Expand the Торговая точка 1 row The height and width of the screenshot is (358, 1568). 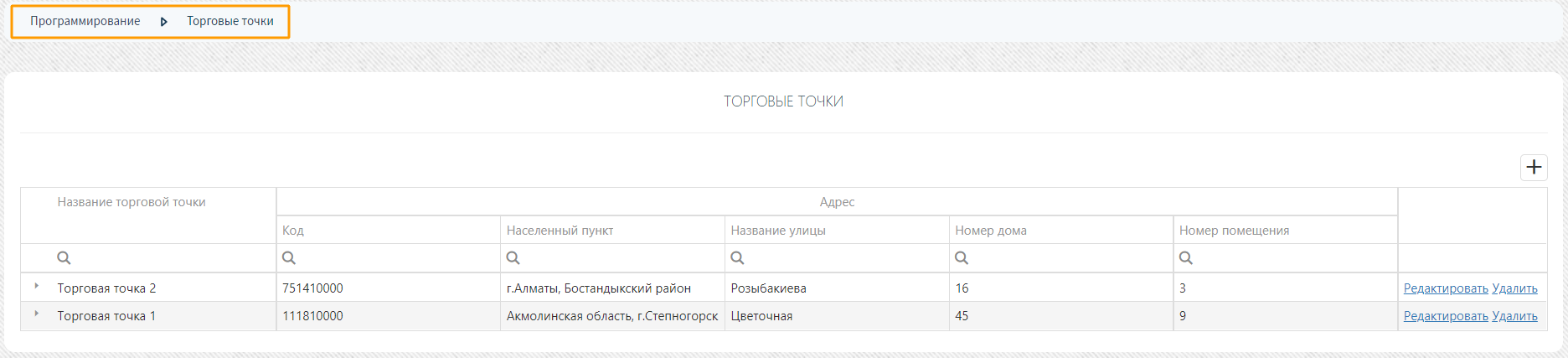36,314
